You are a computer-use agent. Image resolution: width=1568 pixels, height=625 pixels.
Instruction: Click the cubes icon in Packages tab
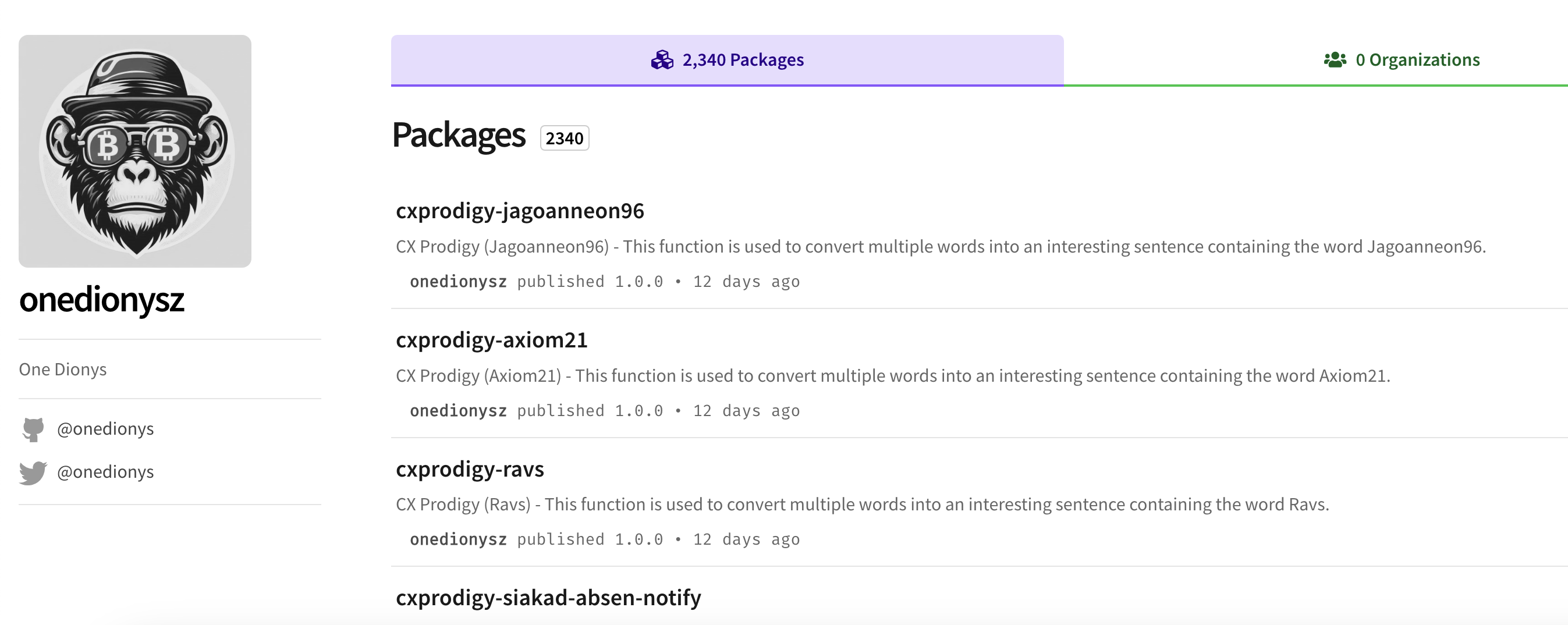pyautogui.click(x=662, y=59)
